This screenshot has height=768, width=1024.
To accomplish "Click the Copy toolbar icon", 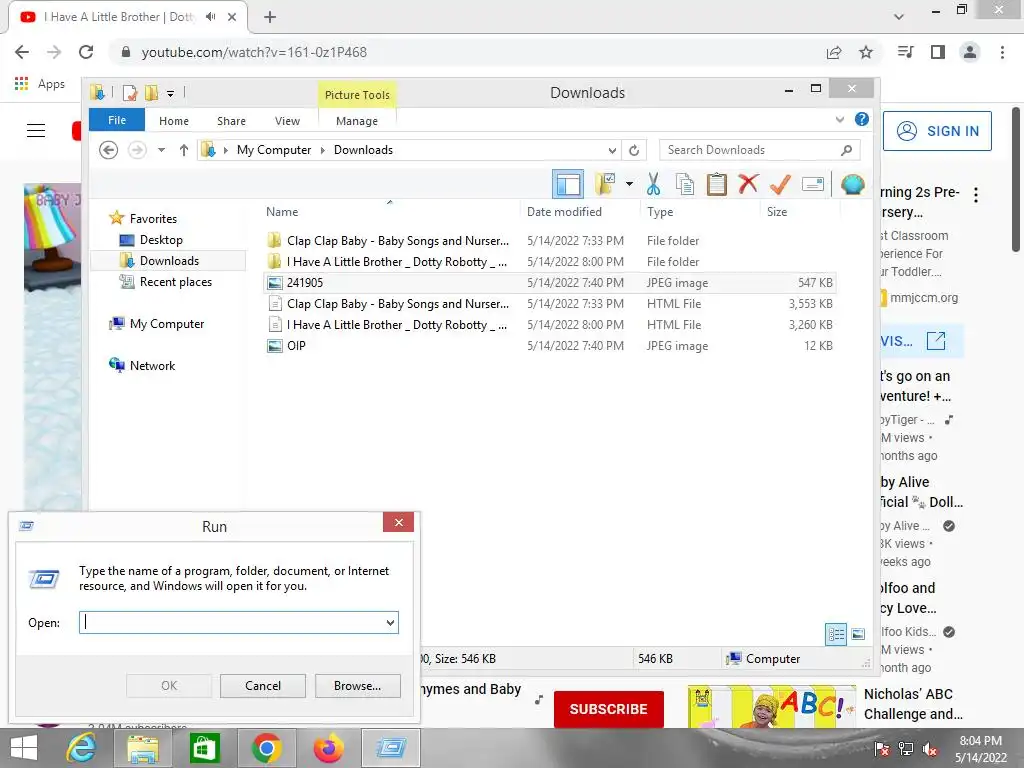I will click(x=684, y=184).
